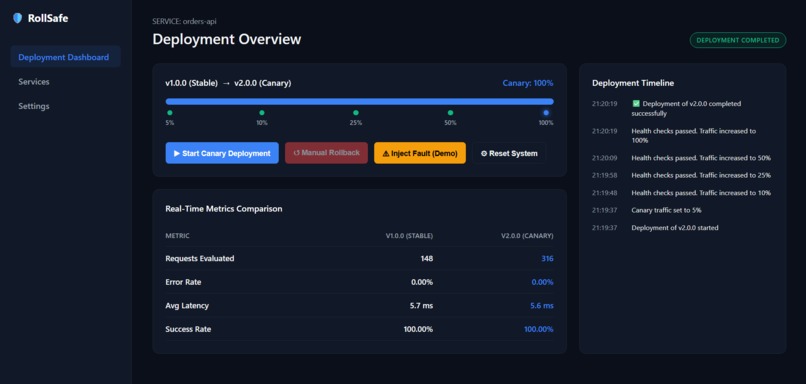Viewport: 806px width, 384px height.
Task: Select the 10% traffic step marker
Action: pos(262,113)
